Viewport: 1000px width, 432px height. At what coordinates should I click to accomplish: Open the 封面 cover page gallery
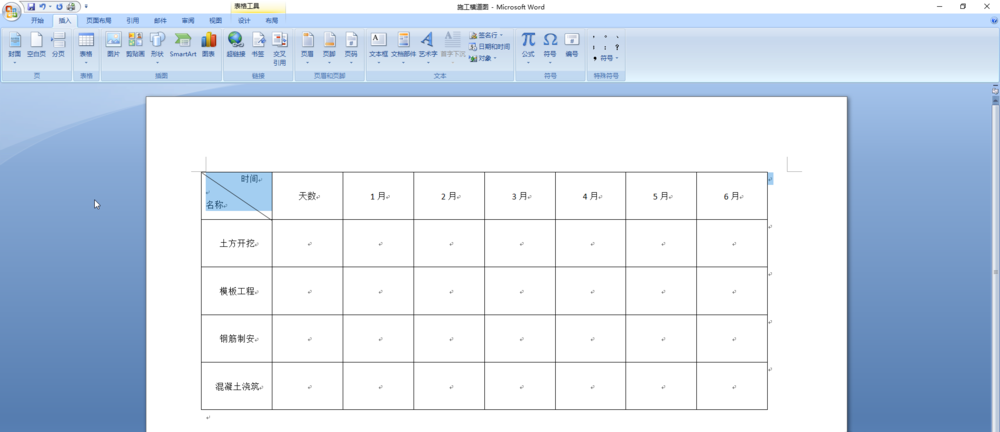(15, 47)
